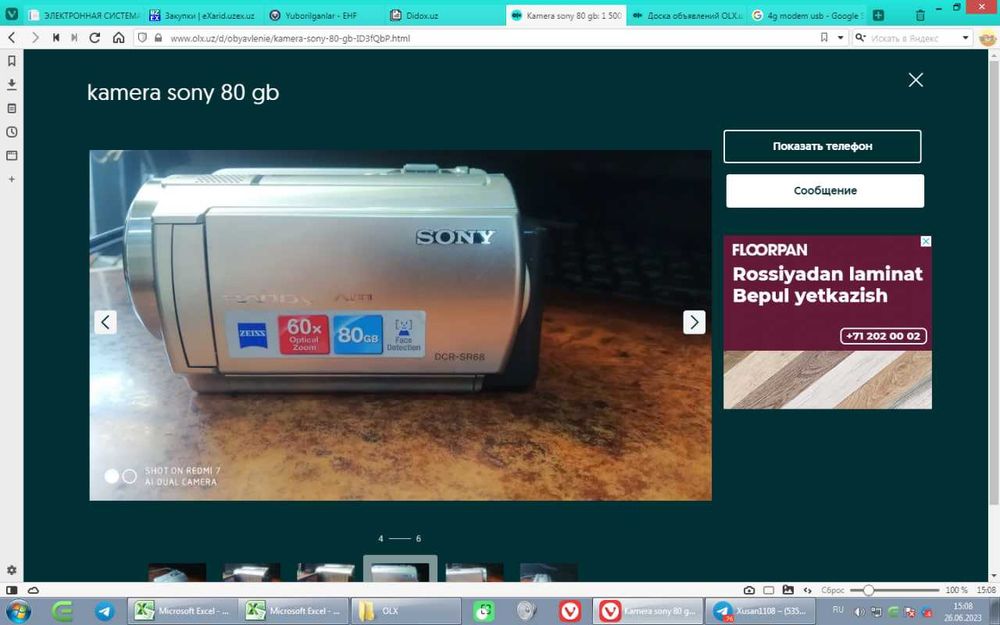Switch to the Yuborilganlar - EHF tab
The width and height of the screenshot is (1000, 625).
(323, 15)
